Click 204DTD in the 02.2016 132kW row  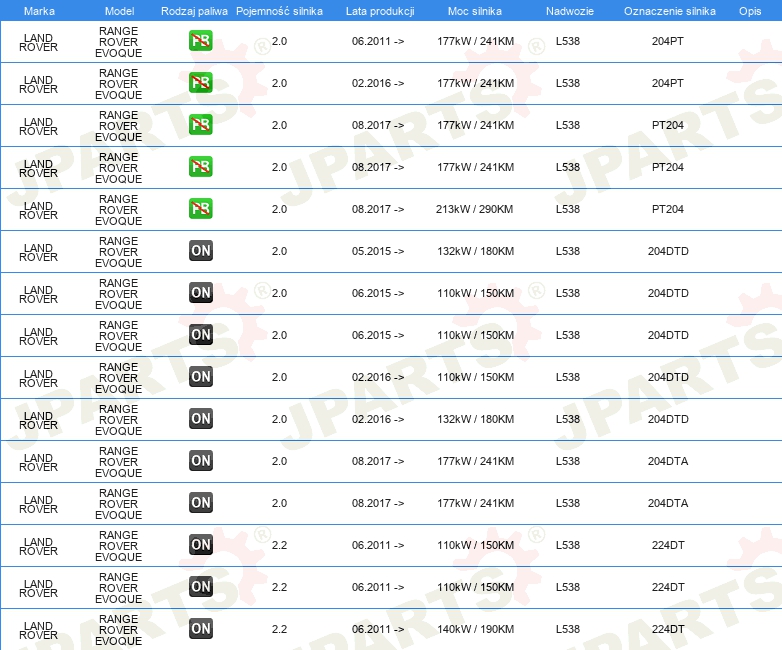pyautogui.click(x=668, y=419)
